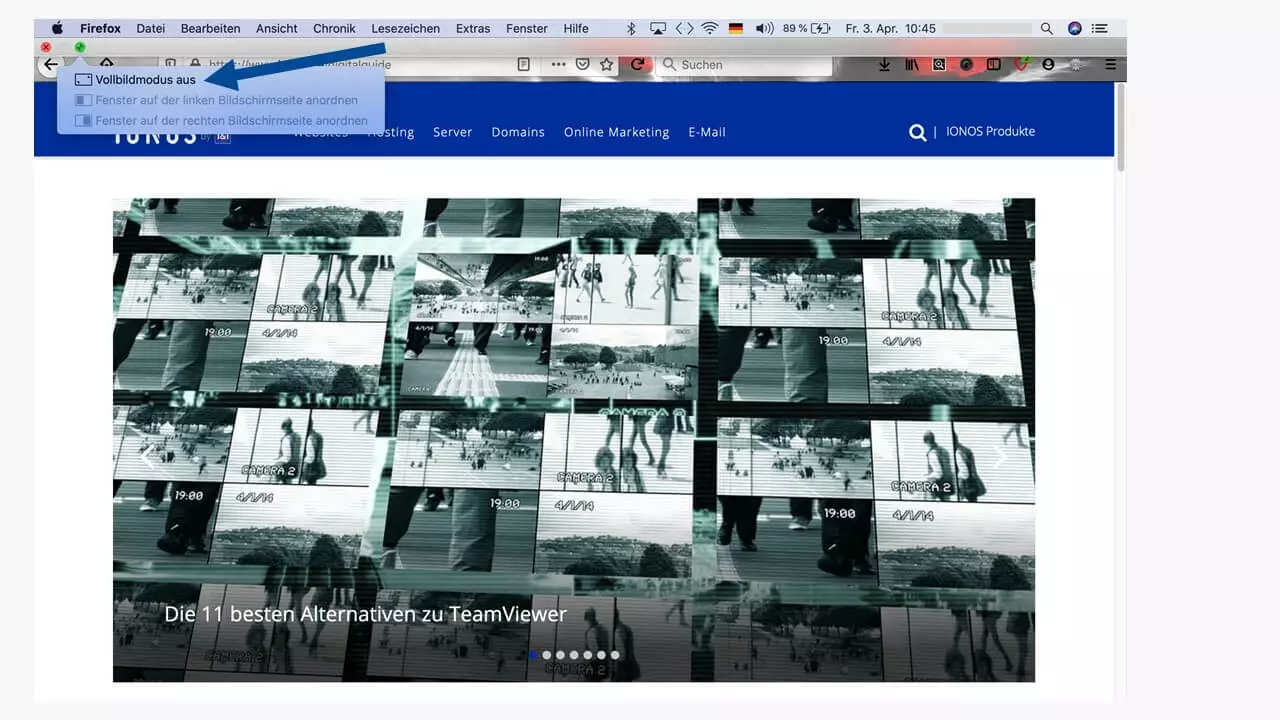Show sidebars toolbar icon

pyautogui.click(x=993, y=65)
